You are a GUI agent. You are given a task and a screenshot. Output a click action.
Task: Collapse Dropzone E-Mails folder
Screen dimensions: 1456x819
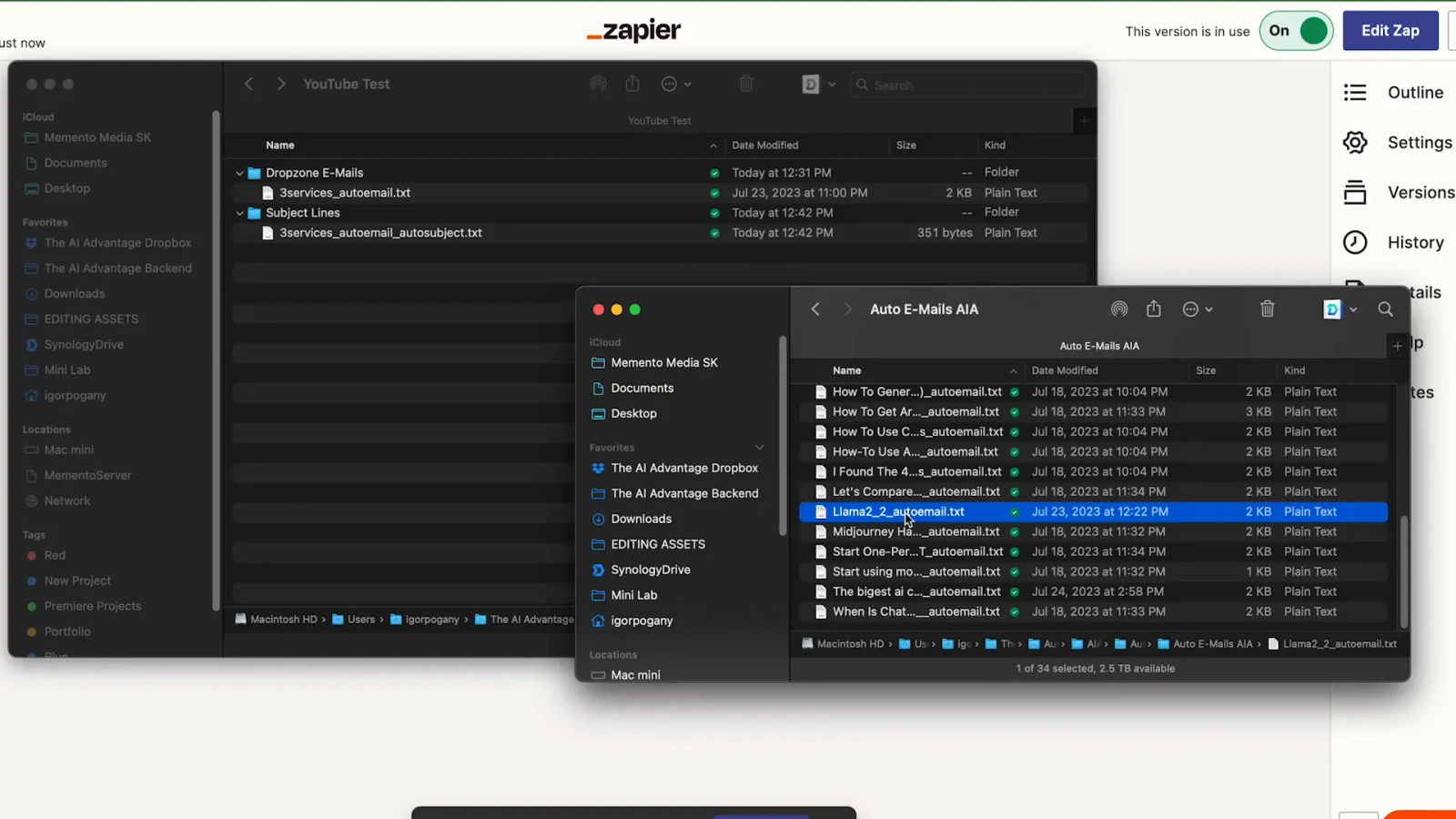tap(239, 173)
